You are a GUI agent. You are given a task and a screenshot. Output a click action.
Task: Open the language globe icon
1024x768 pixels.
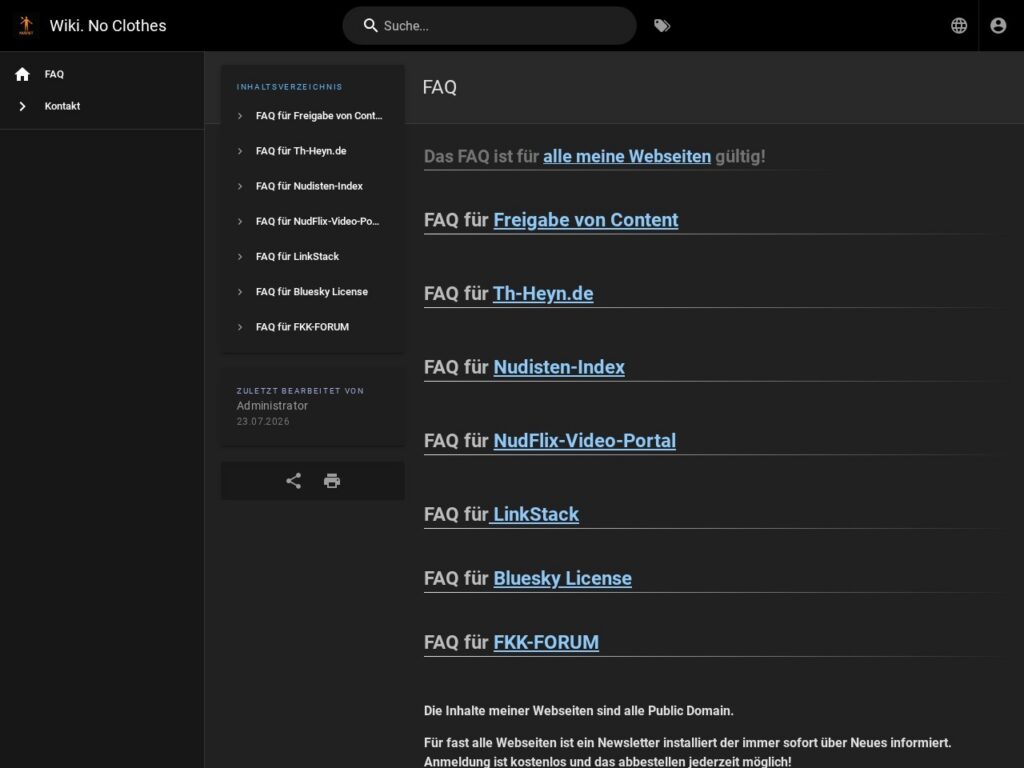959,25
